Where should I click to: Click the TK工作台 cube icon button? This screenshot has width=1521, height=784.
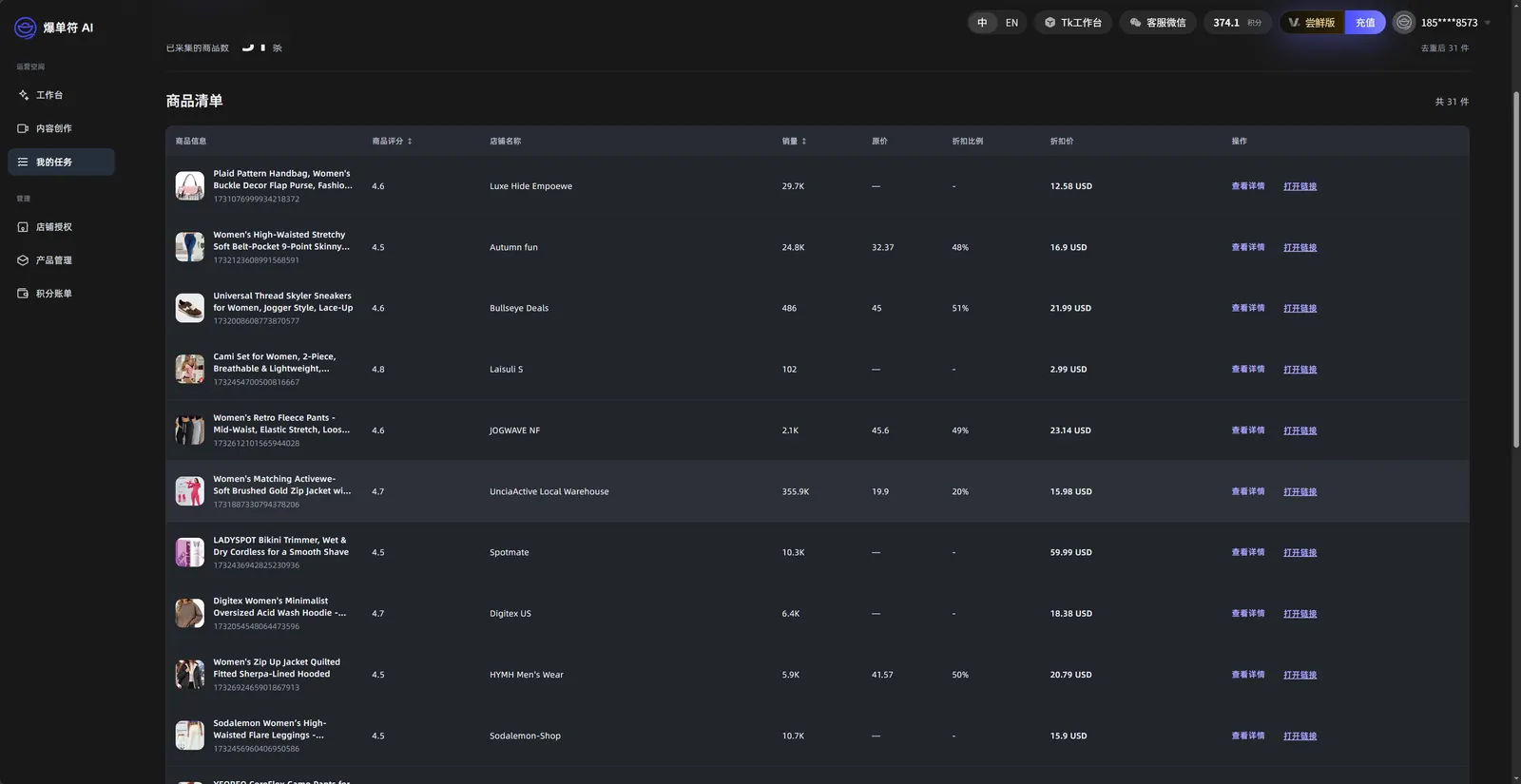coord(1050,23)
